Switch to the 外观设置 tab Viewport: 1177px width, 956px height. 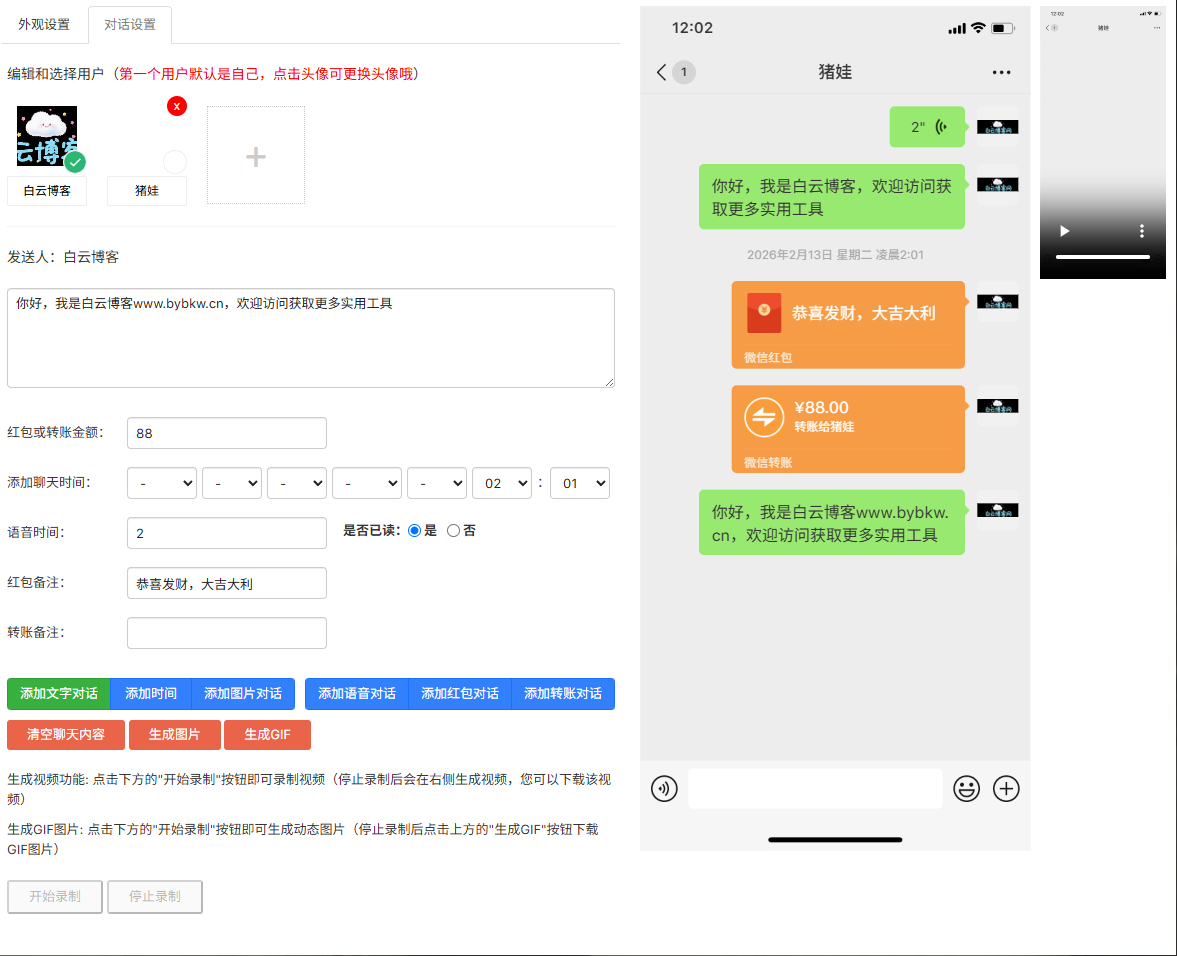pyautogui.click(x=44, y=24)
